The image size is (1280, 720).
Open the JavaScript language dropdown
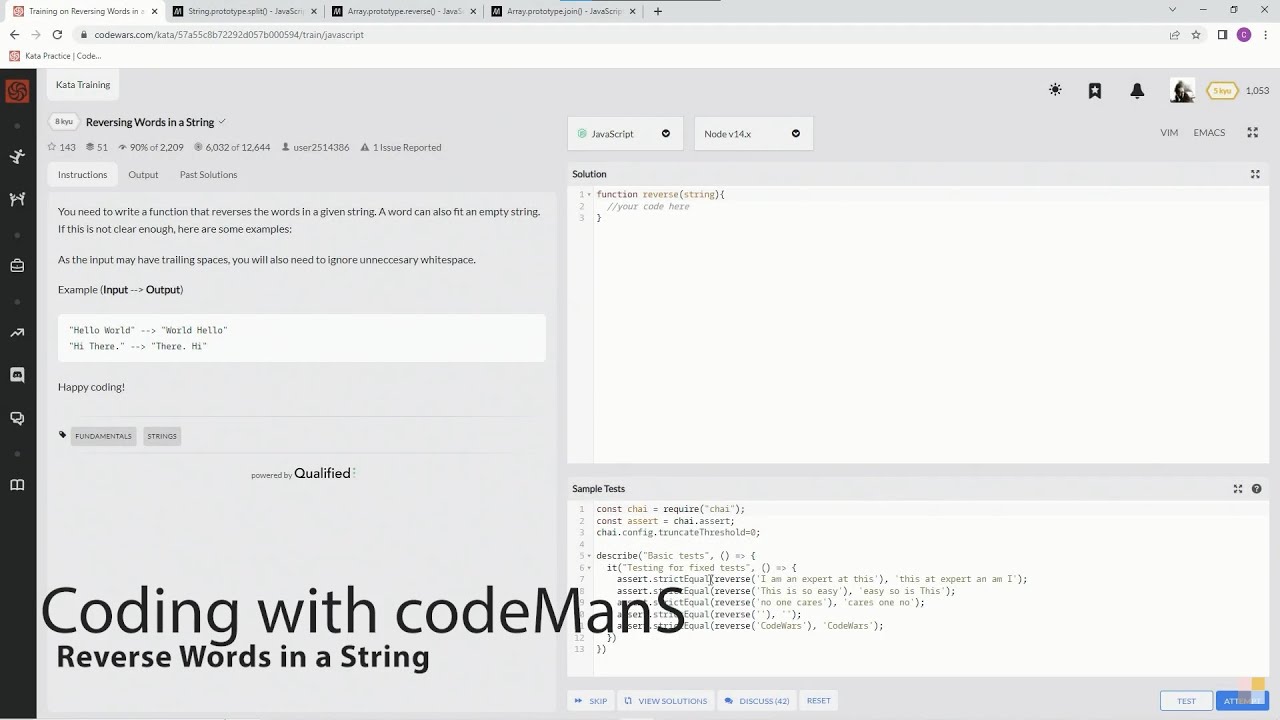point(626,133)
